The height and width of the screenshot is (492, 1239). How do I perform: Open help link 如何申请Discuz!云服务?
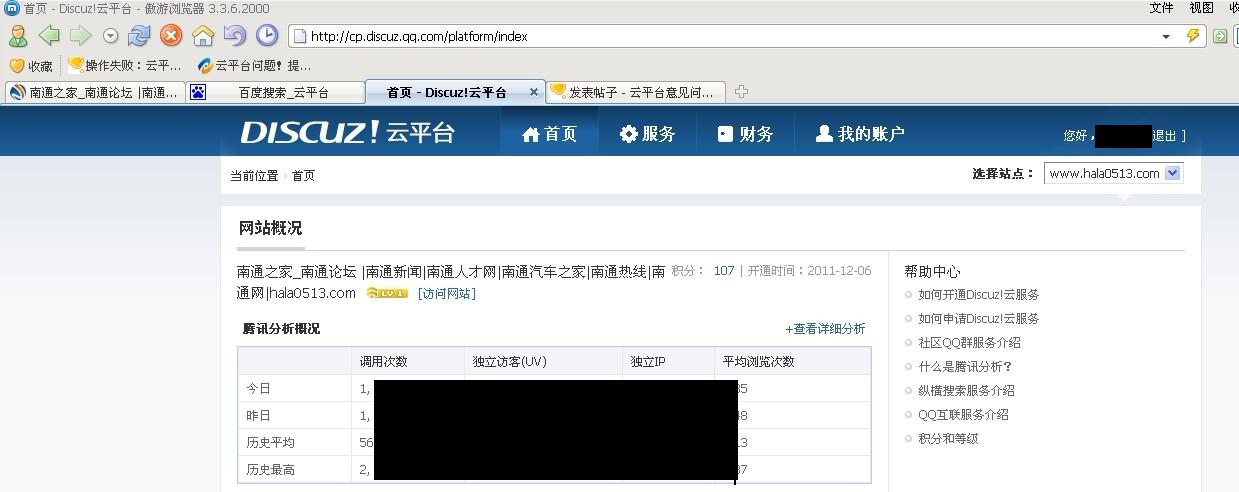978,319
